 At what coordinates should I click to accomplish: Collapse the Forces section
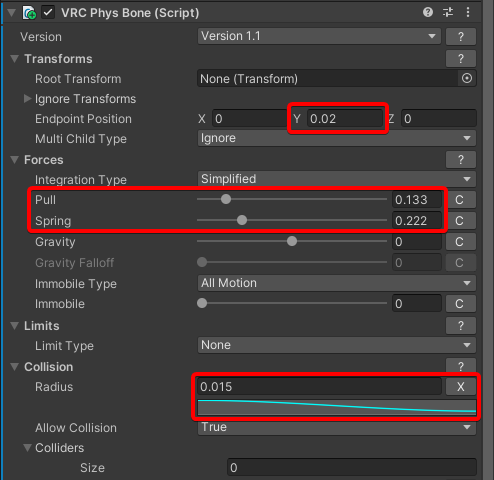pos(14,160)
